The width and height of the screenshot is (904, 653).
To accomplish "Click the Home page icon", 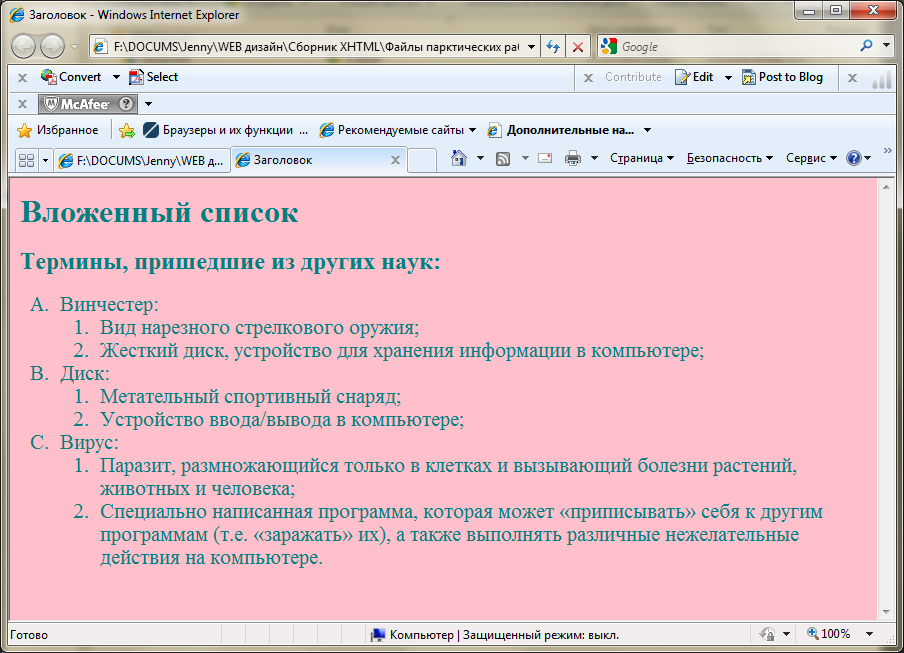I will pos(459,158).
